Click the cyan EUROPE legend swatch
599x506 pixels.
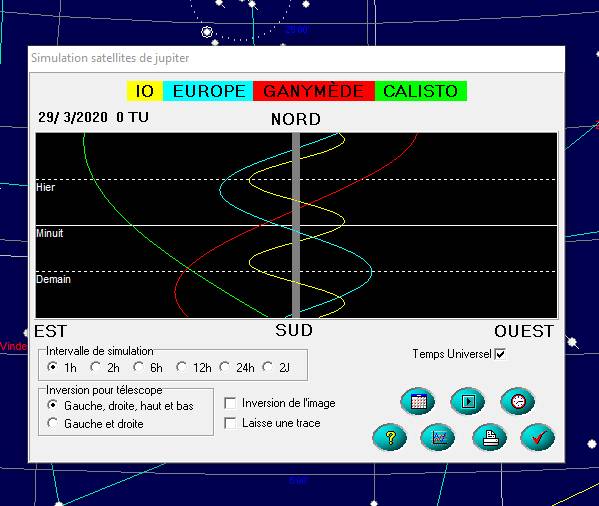pyautogui.click(x=208, y=91)
